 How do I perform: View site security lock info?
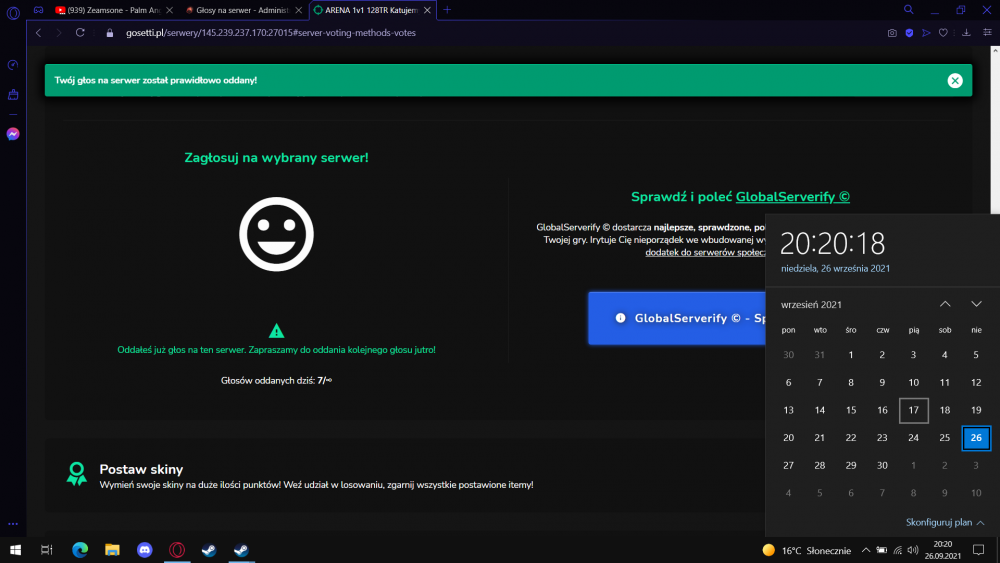pyautogui.click(x=110, y=33)
